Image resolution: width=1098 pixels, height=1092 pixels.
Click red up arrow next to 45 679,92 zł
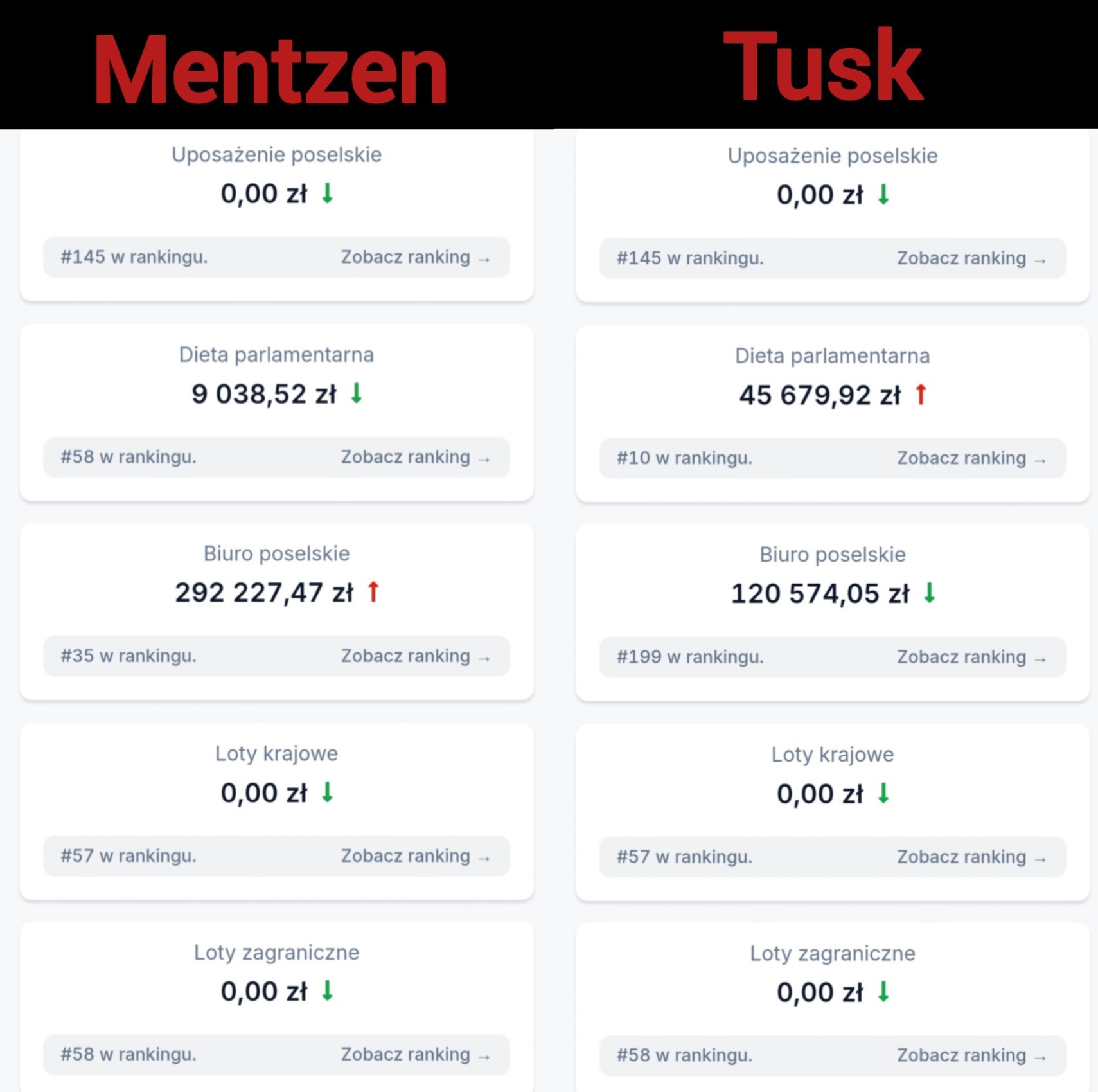921,394
